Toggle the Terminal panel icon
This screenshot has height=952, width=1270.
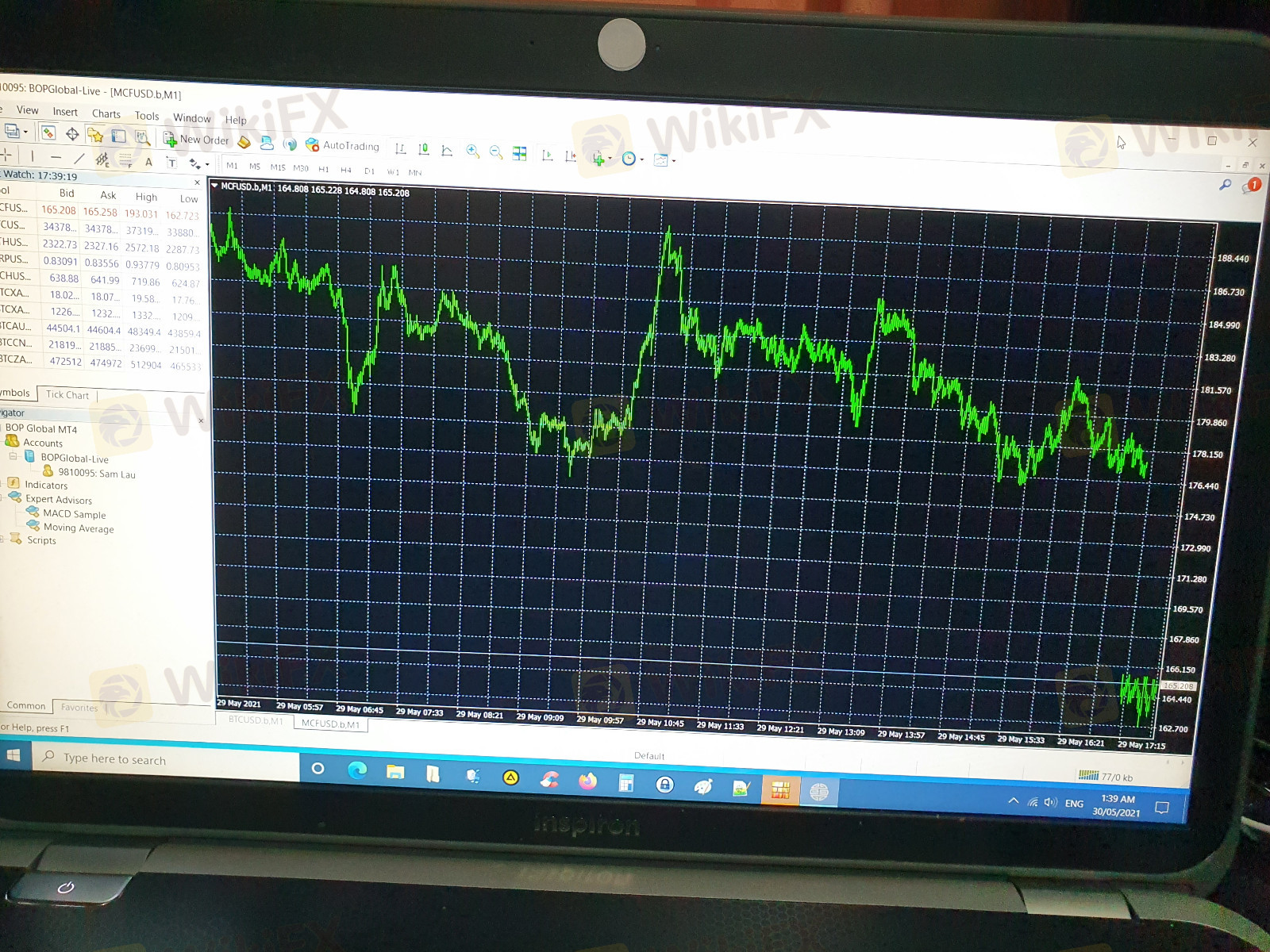pyautogui.click(x=118, y=136)
